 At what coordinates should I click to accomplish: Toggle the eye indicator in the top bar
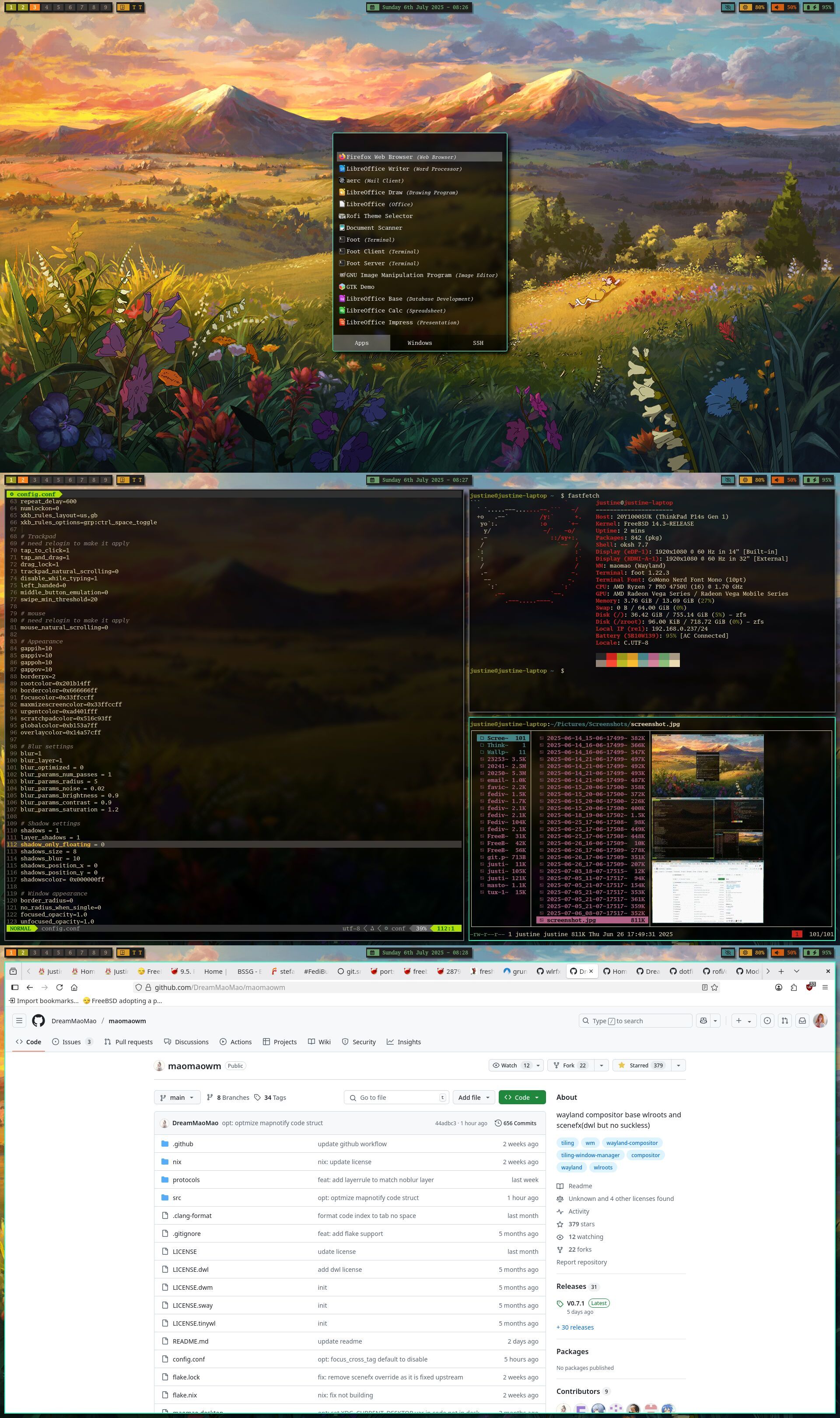coord(728,7)
